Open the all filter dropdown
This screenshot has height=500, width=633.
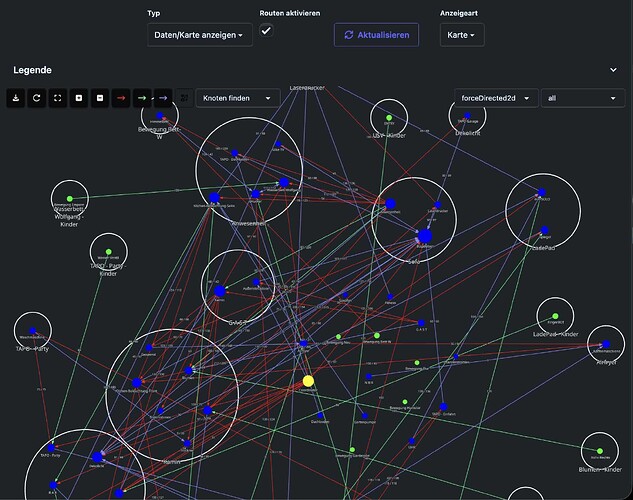(x=583, y=98)
